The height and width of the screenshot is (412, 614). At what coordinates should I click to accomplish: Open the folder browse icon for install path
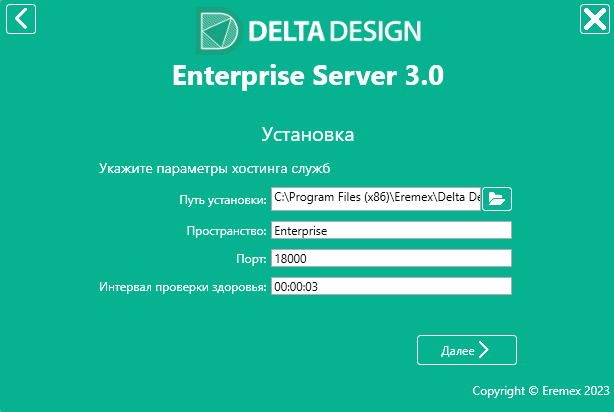[497, 199]
